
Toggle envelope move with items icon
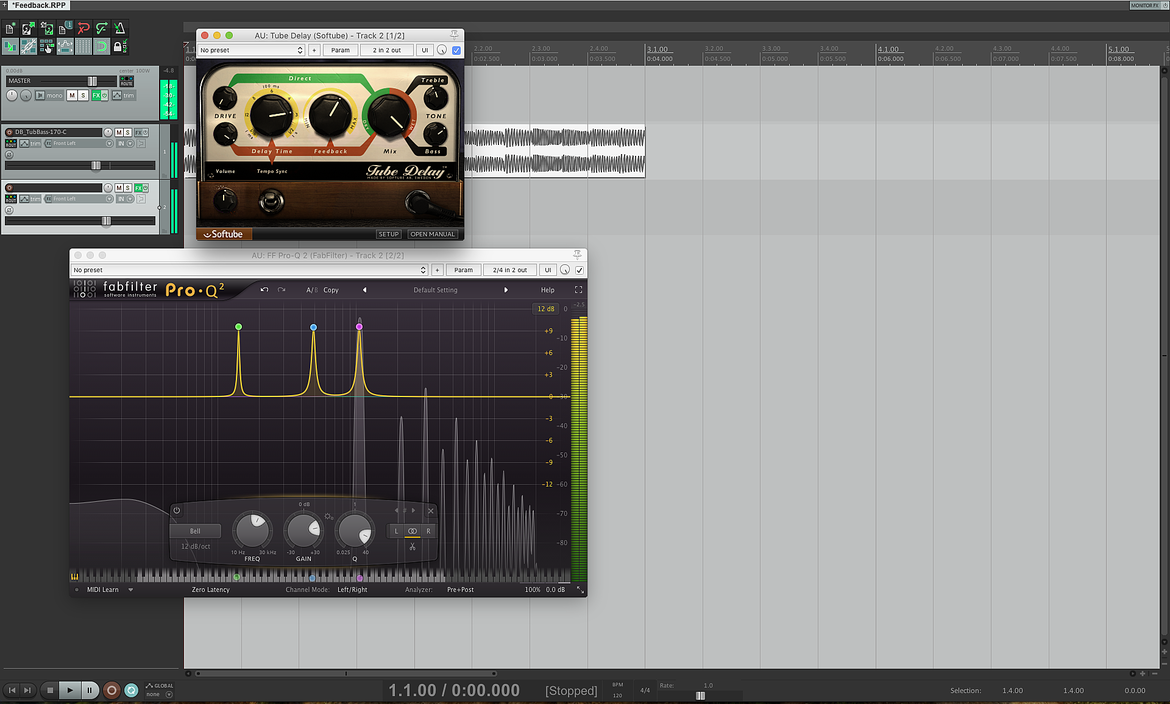(65, 46)
